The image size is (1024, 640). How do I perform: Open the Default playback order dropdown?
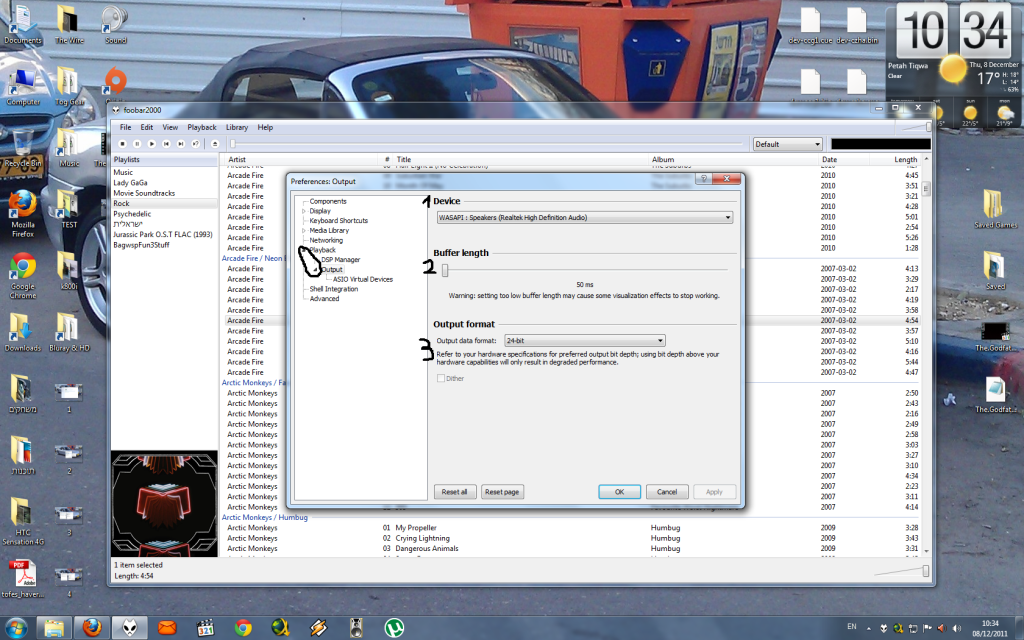click(788, 144)
